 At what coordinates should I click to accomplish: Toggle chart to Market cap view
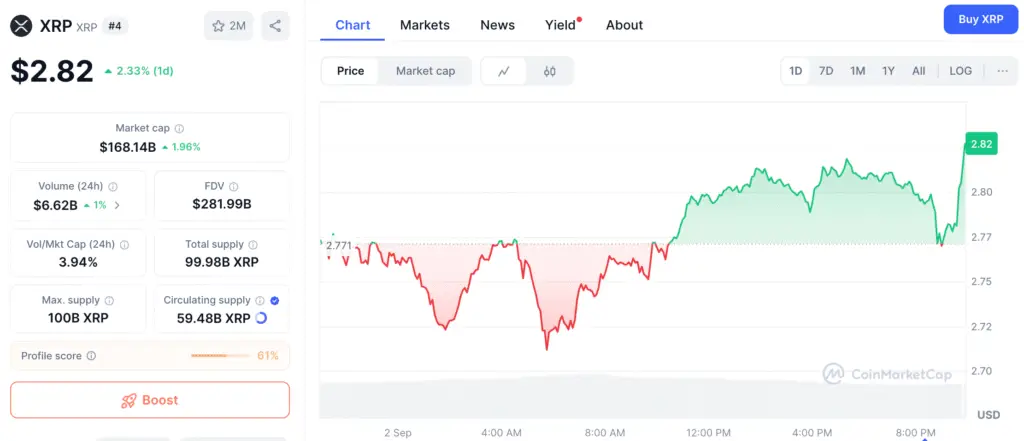[x=425, y=71]
